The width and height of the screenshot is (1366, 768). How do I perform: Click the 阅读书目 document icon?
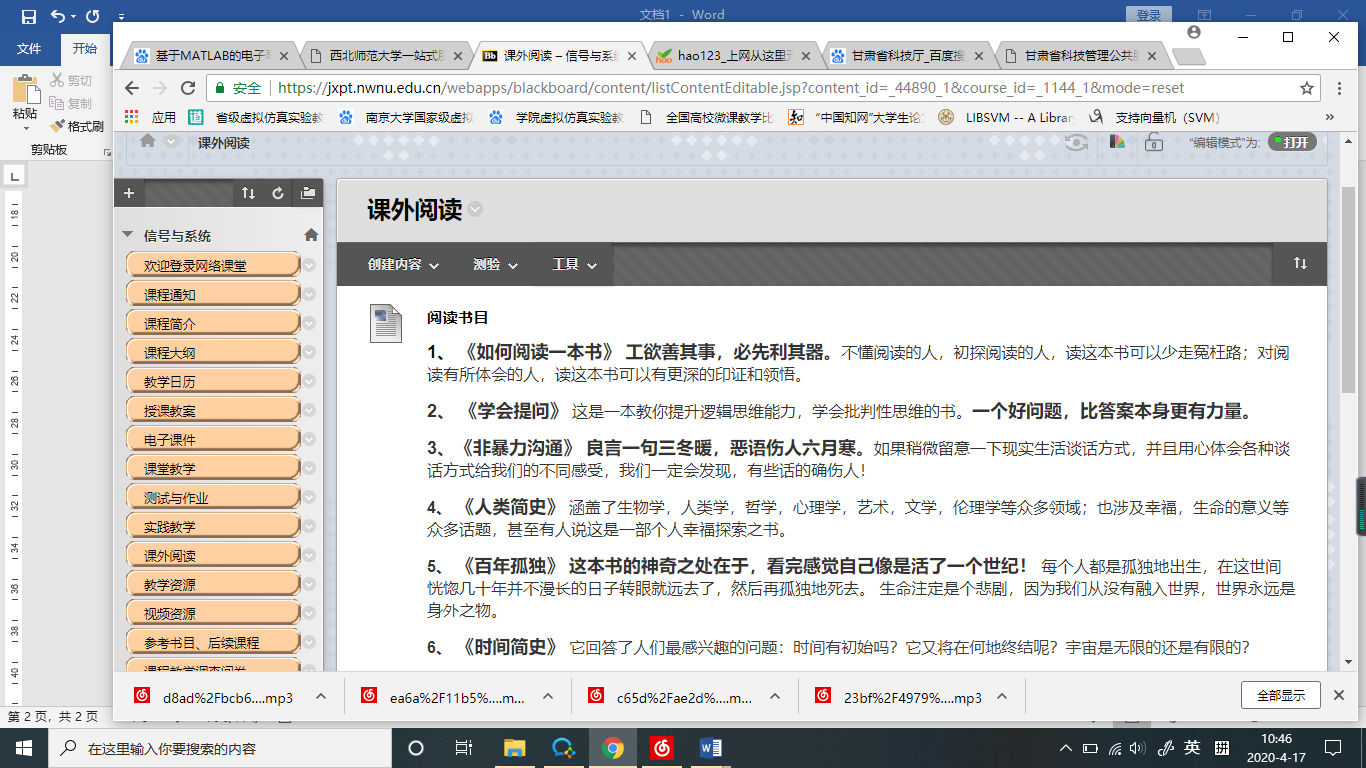click(x=385, y=323)
